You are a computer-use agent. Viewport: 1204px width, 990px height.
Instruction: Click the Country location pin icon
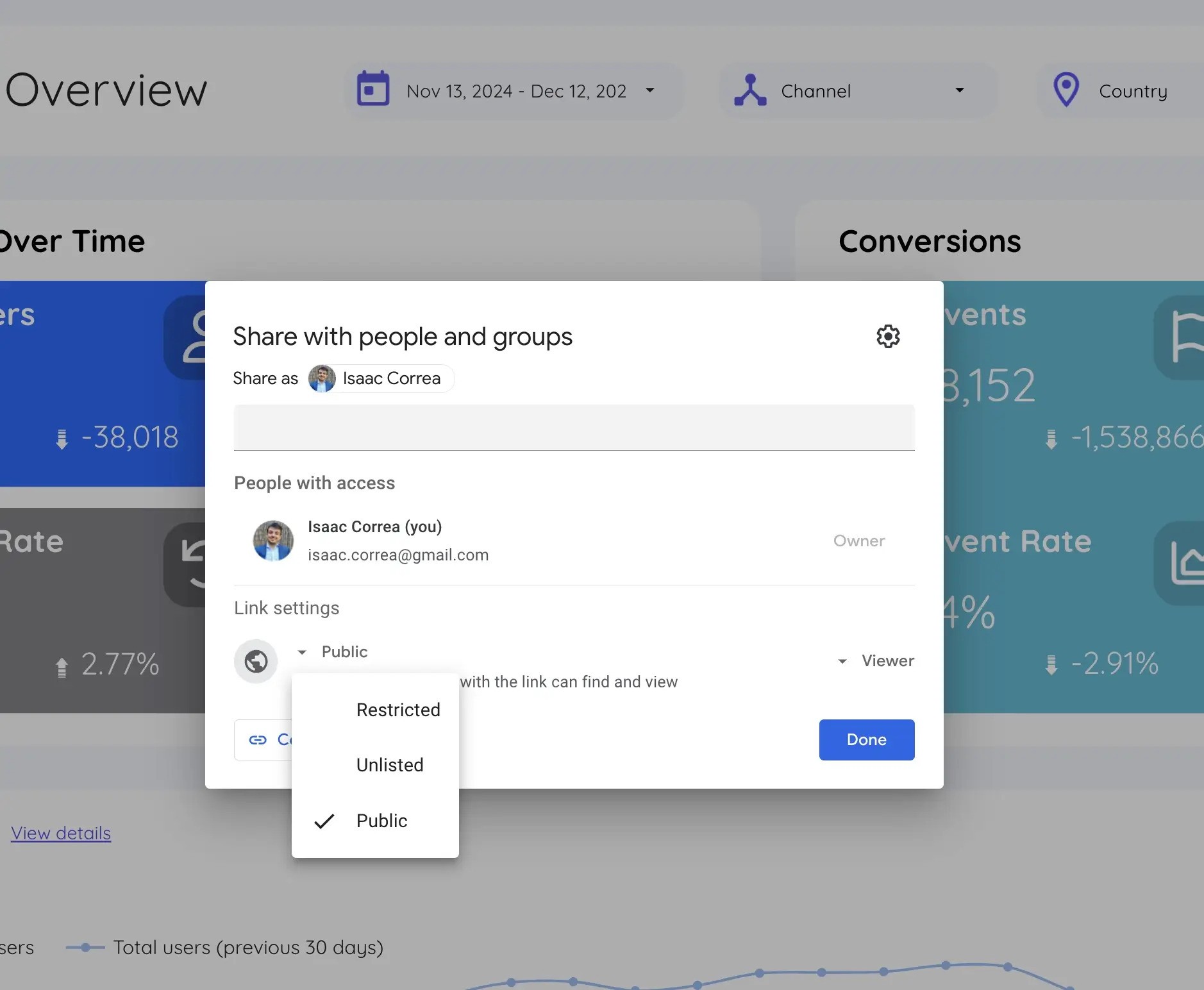pyautogui.click(x=1066, y=90)
